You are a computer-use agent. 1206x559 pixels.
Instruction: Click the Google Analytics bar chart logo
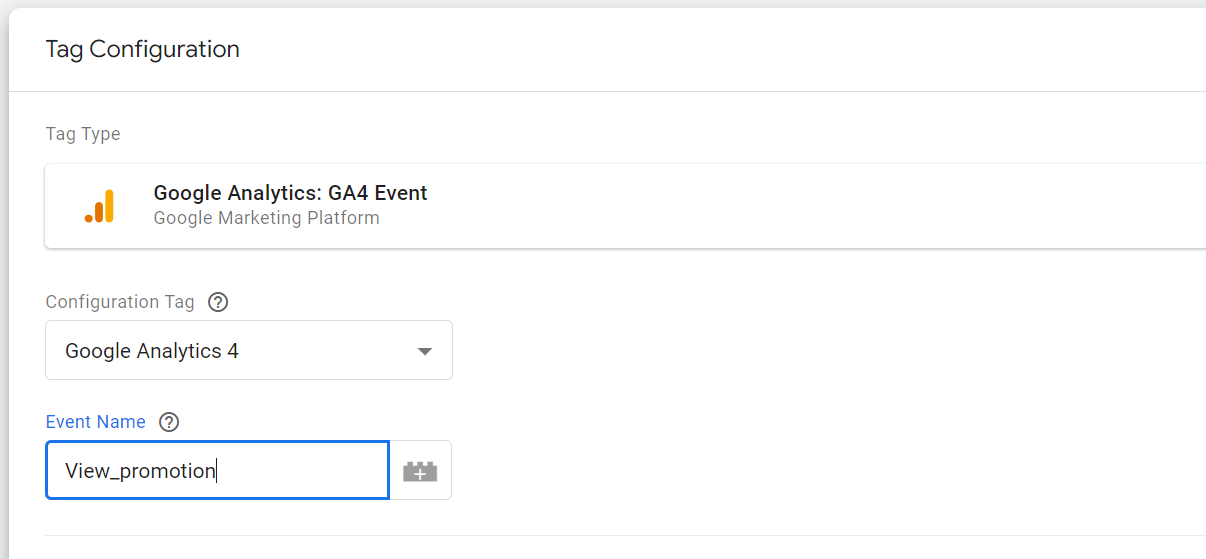[x=99, y=206]
